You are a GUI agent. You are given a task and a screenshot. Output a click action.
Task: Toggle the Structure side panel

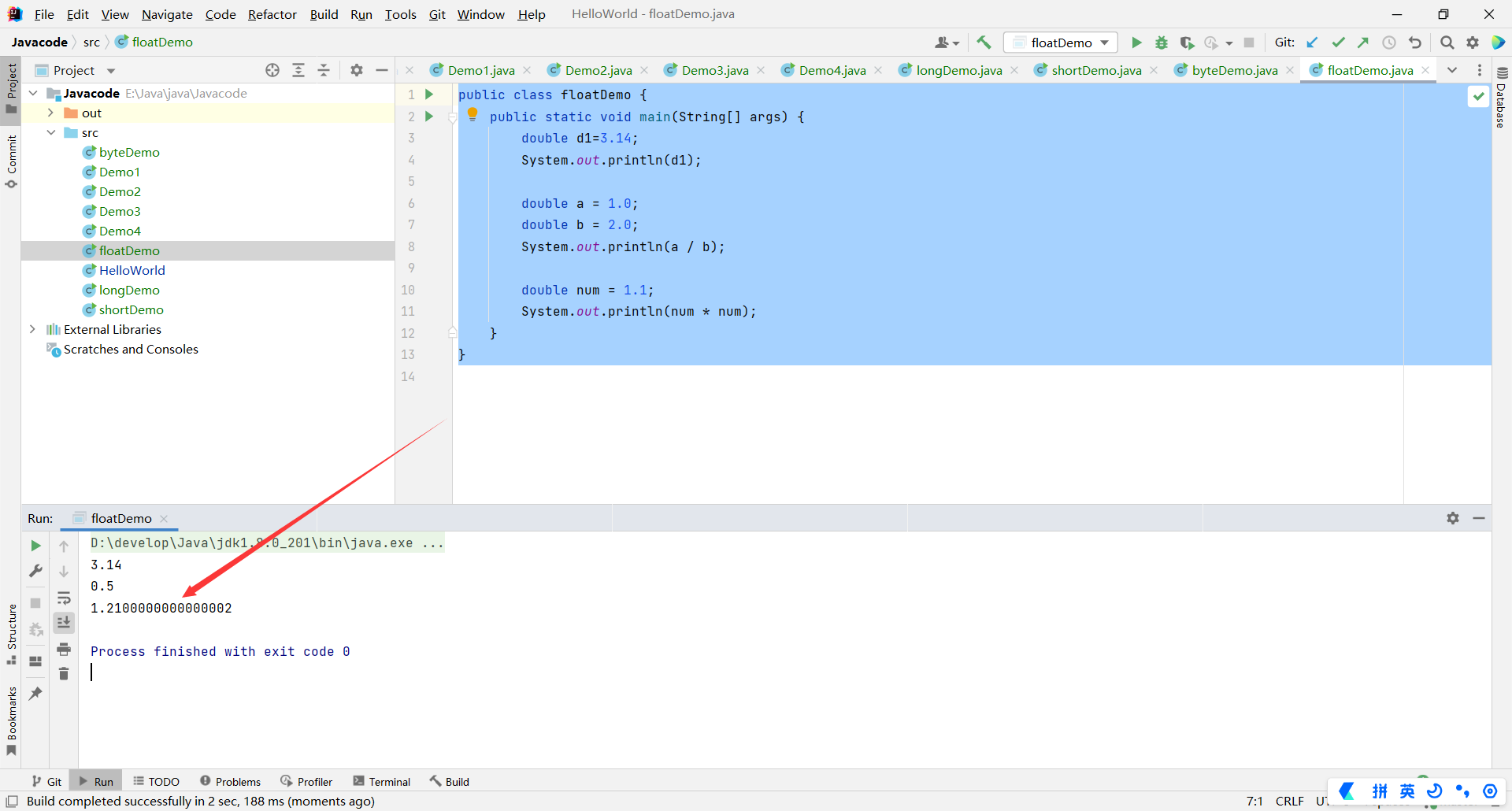click(x=12, y=634)
